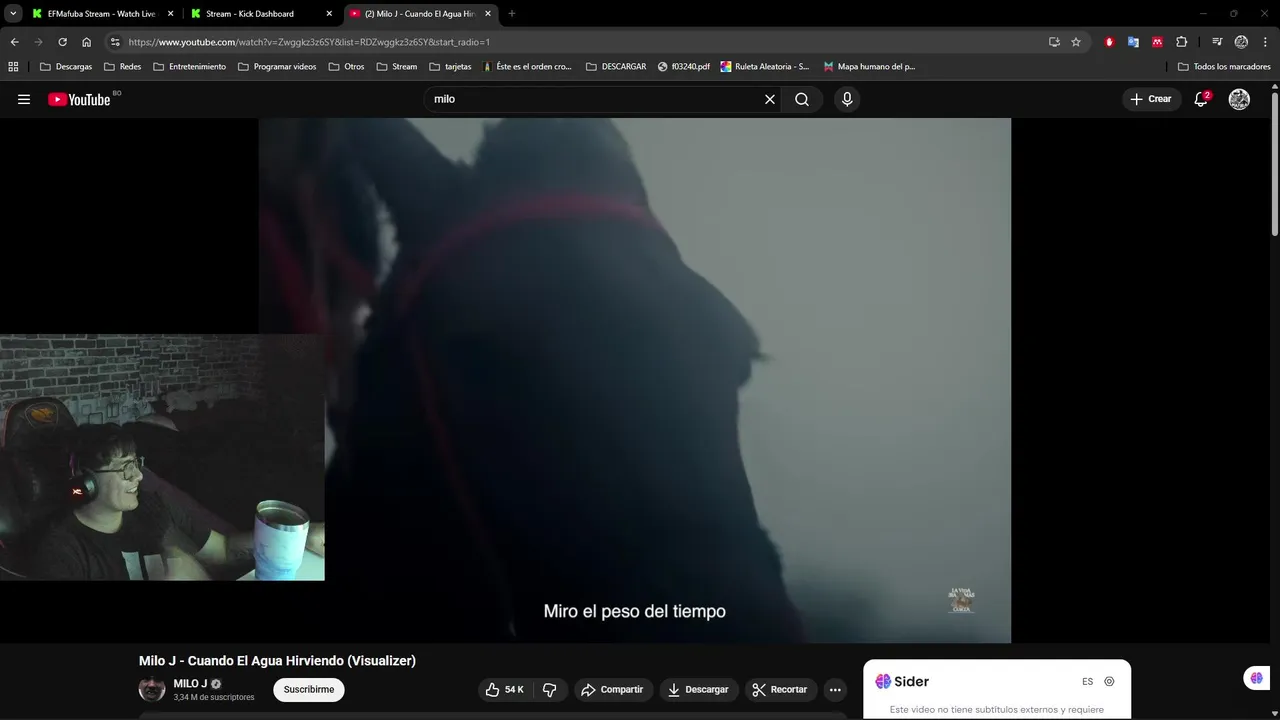The width and height of the screenshot is (1280, 720).
Task: Open the Stream bookmark folder
Action: [x=397, y=67]
